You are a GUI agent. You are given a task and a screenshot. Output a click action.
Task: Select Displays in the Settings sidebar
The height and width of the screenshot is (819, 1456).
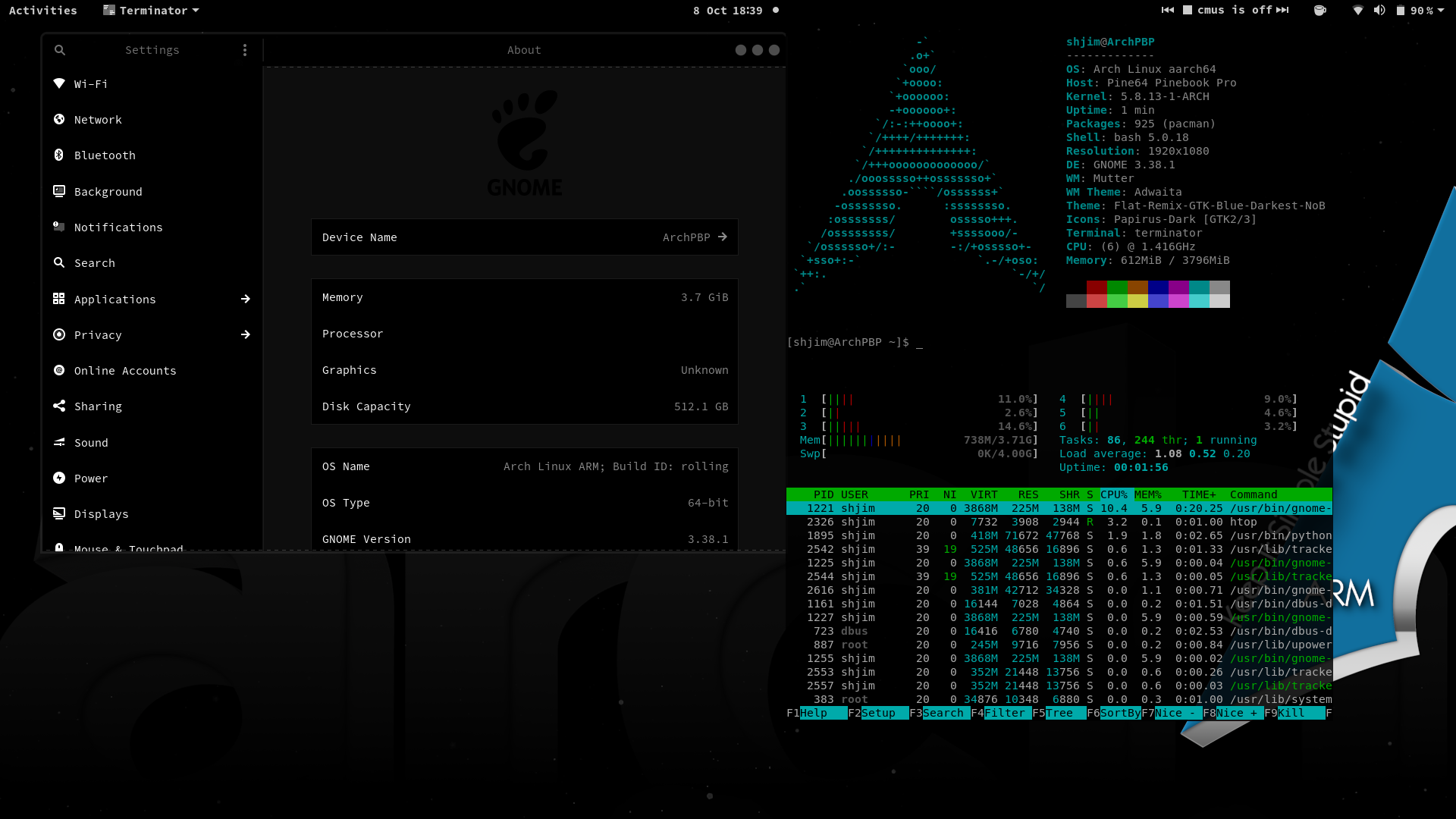[152, 513]
